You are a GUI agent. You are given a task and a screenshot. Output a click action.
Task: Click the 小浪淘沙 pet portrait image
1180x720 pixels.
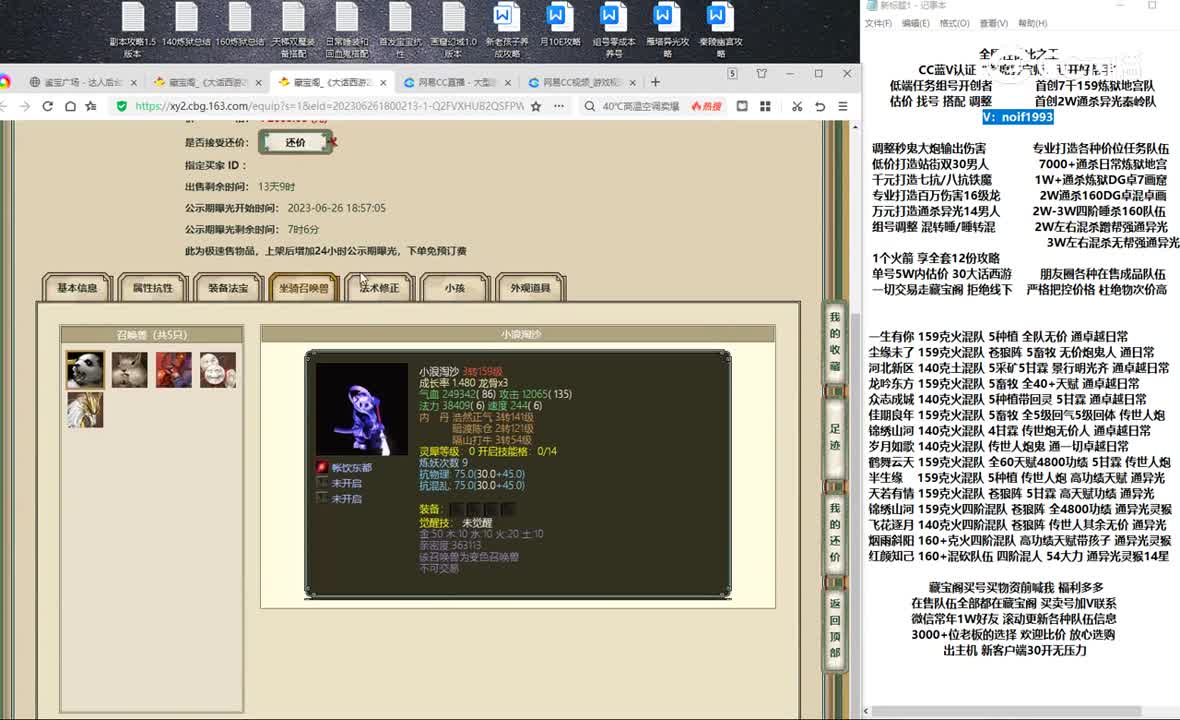pyautogui.click(x=361, y=409)
